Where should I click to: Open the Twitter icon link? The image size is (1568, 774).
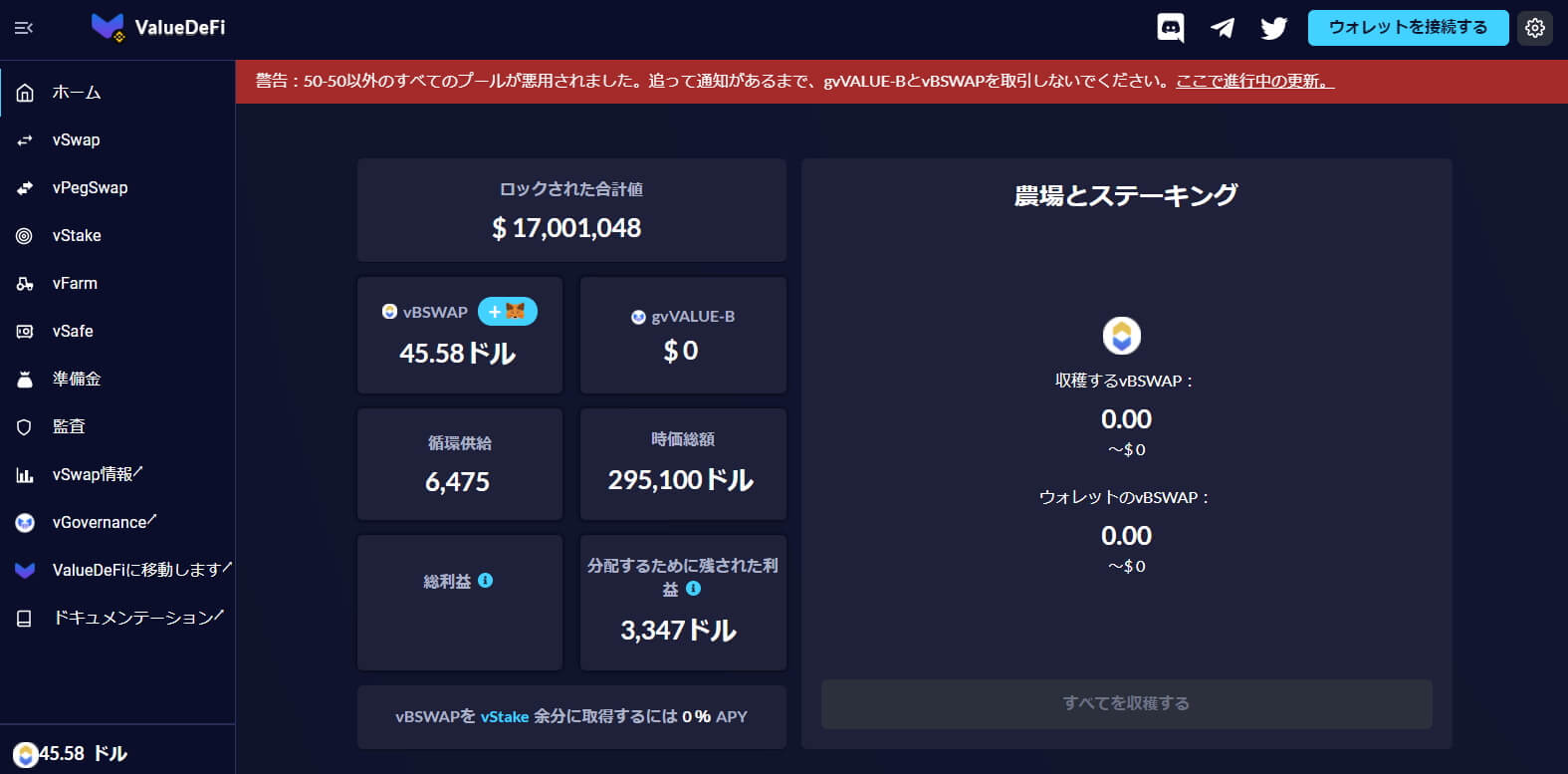(1273, 28)
